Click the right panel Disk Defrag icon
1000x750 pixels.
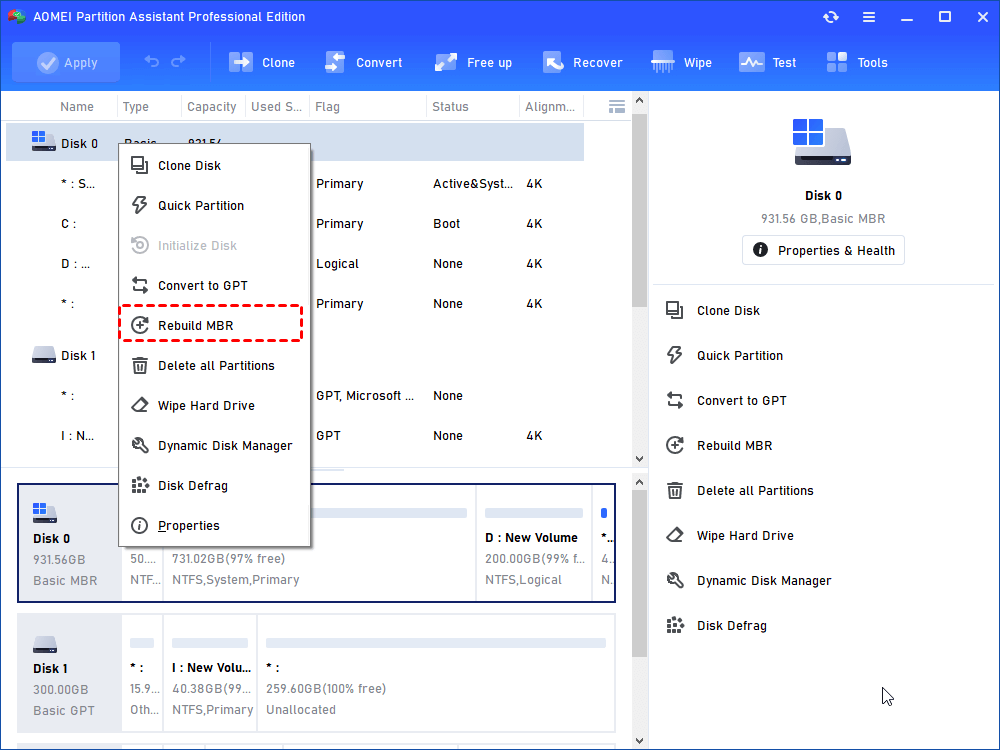[675, 626]
